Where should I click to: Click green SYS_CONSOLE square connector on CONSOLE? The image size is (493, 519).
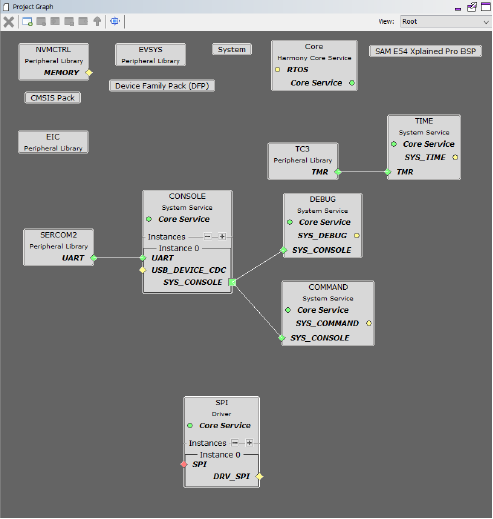tap(233, 283)
